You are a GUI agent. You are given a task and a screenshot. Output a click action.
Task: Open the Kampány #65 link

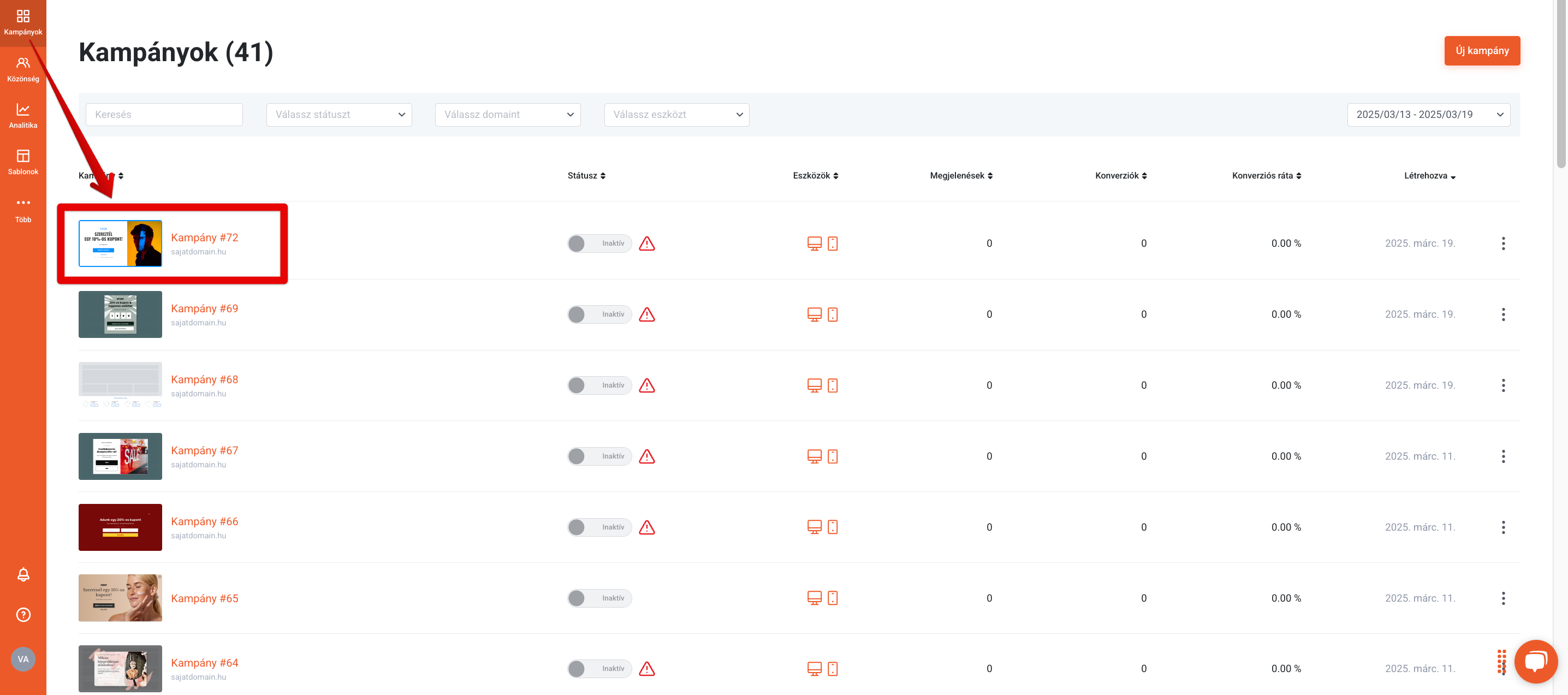point(205,598)
